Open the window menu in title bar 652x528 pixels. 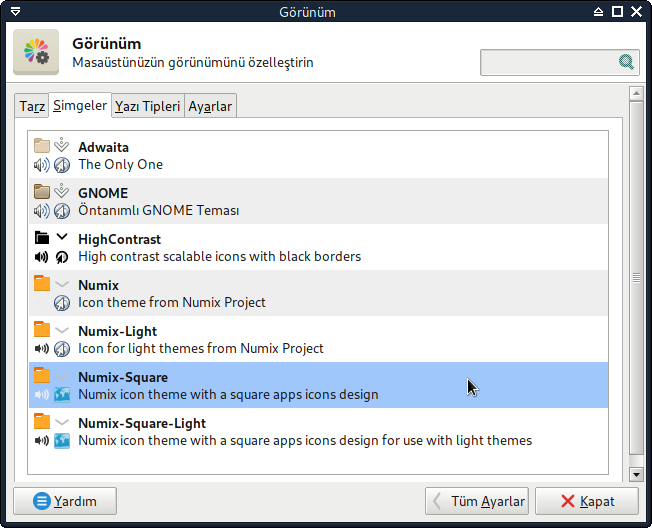15,12
